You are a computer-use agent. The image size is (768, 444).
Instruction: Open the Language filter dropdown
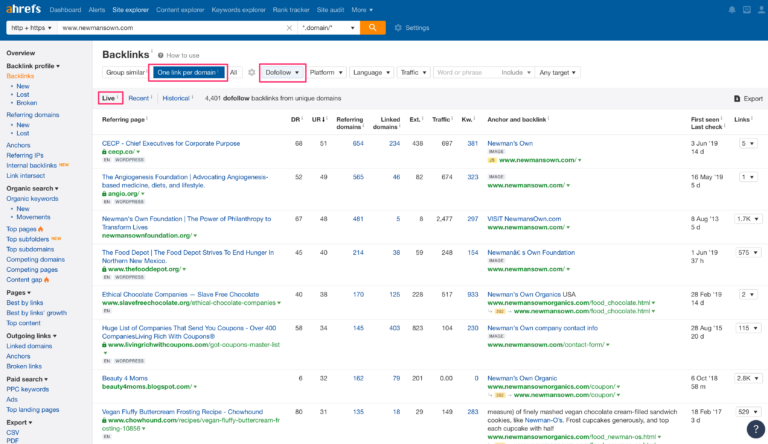click(x=371, y=73)
